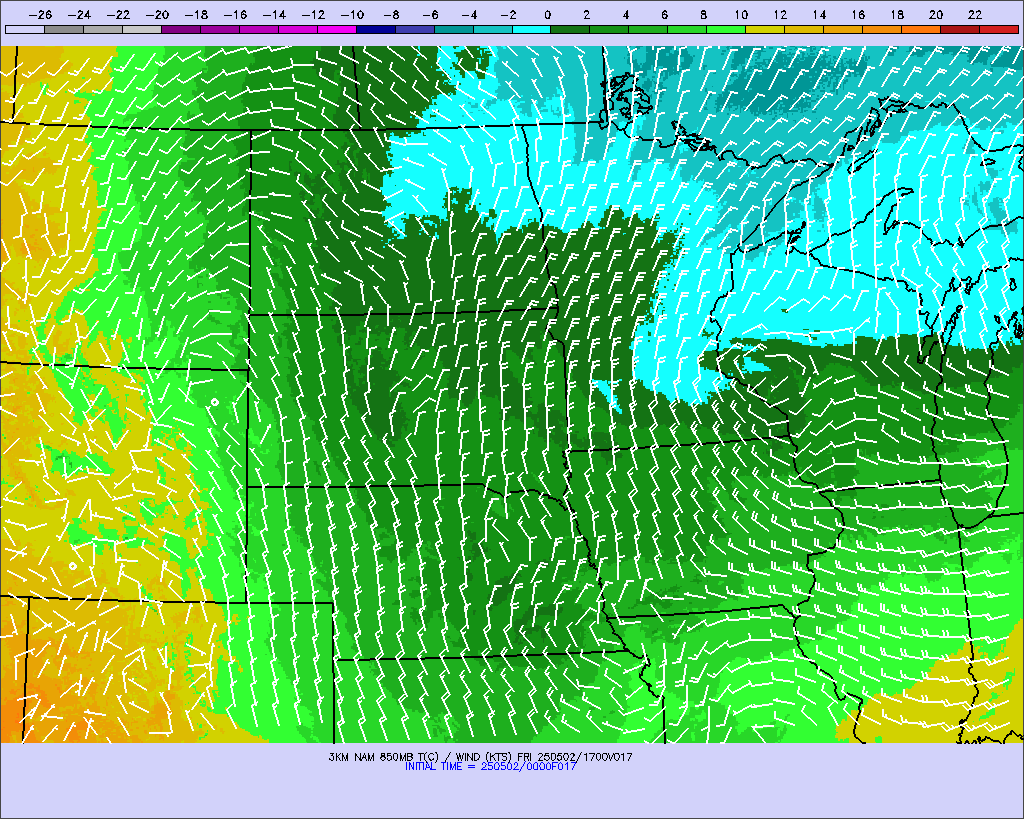Pick the orange swatch between 16 and 18
This screenshot has height=819, width=1024.
(x=882, y=29)
